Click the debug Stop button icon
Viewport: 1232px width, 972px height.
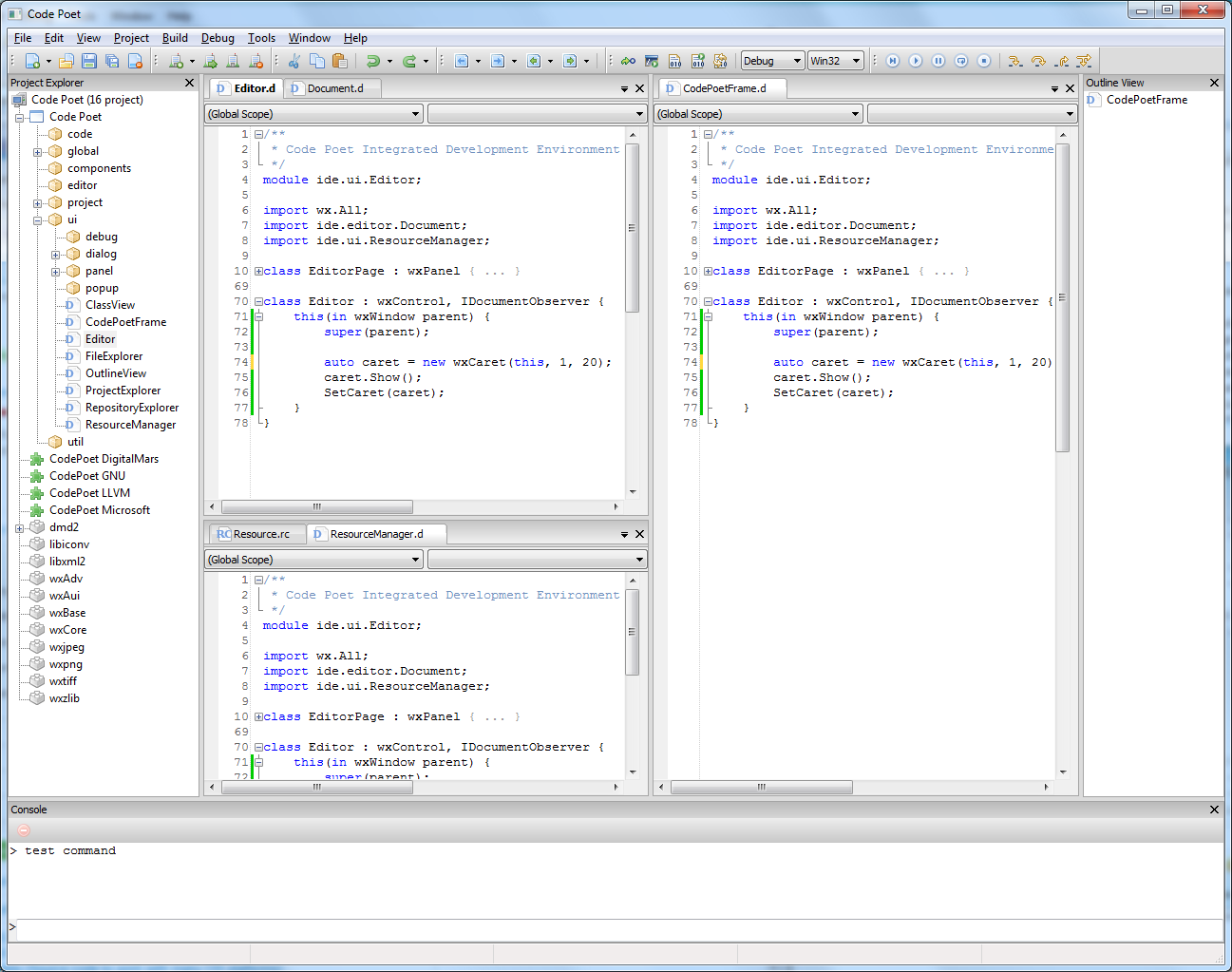[x=984, y=61]
